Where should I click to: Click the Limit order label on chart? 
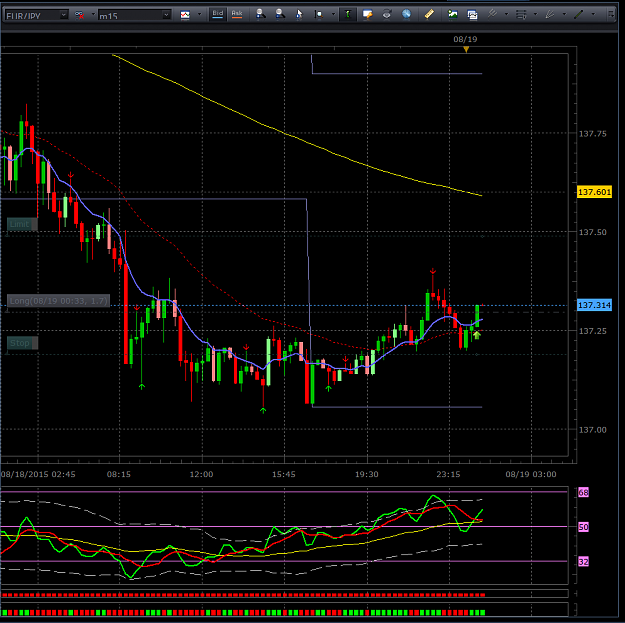22,224
